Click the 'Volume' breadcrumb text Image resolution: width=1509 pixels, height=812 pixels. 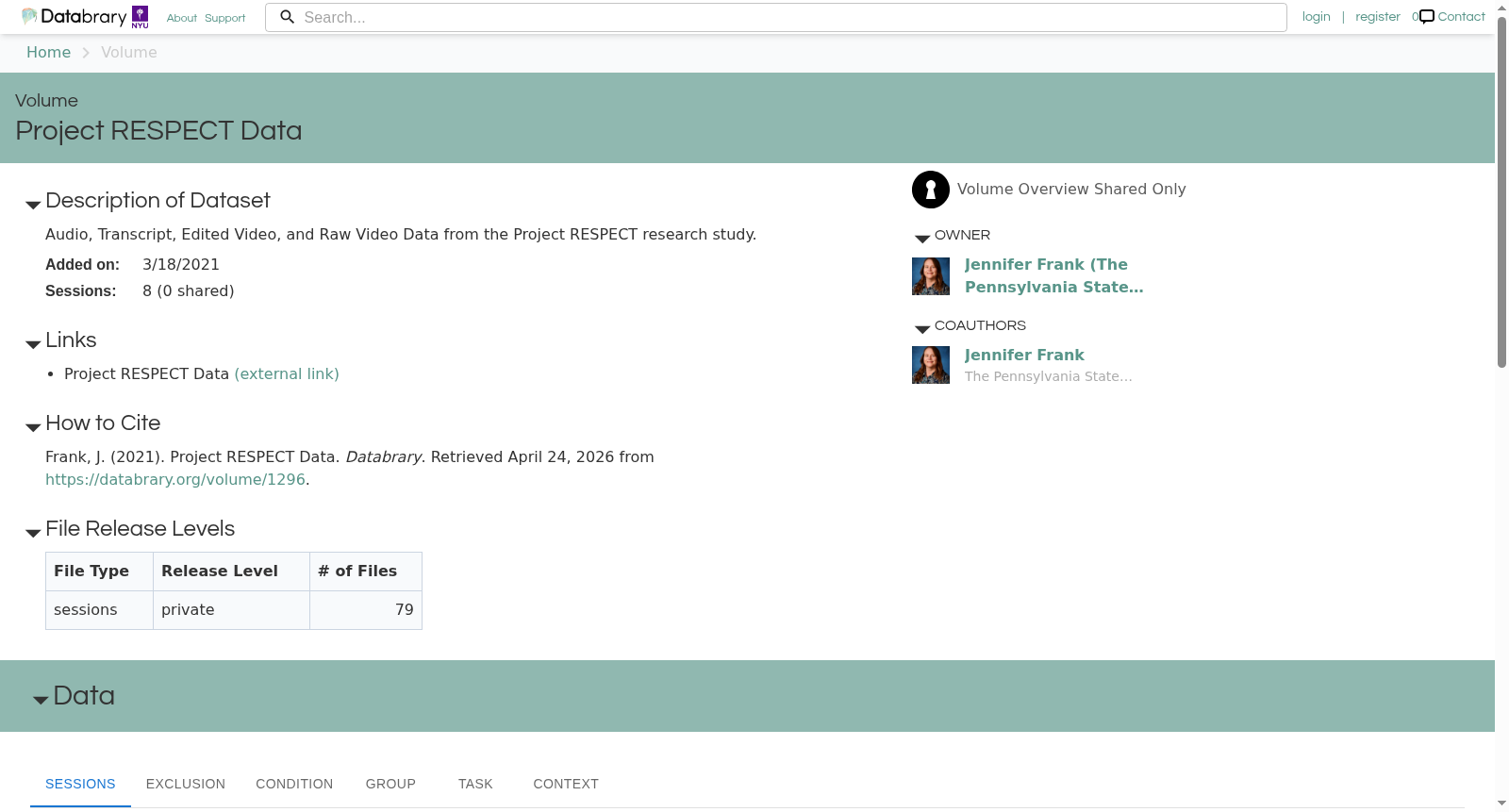pyautogui.click(x=129, y=53)
